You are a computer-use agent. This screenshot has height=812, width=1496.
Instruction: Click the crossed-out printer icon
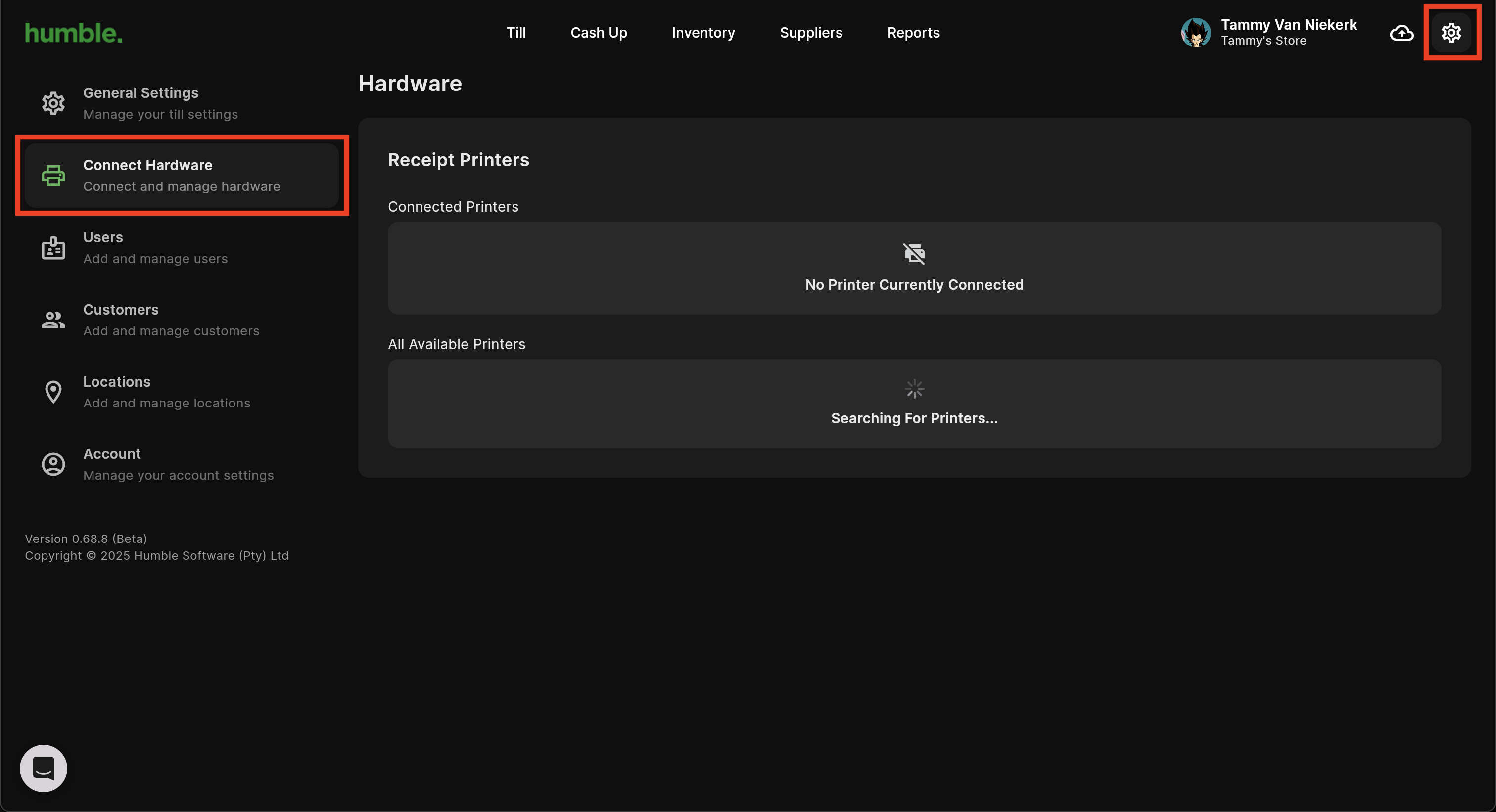pos(914,253)
